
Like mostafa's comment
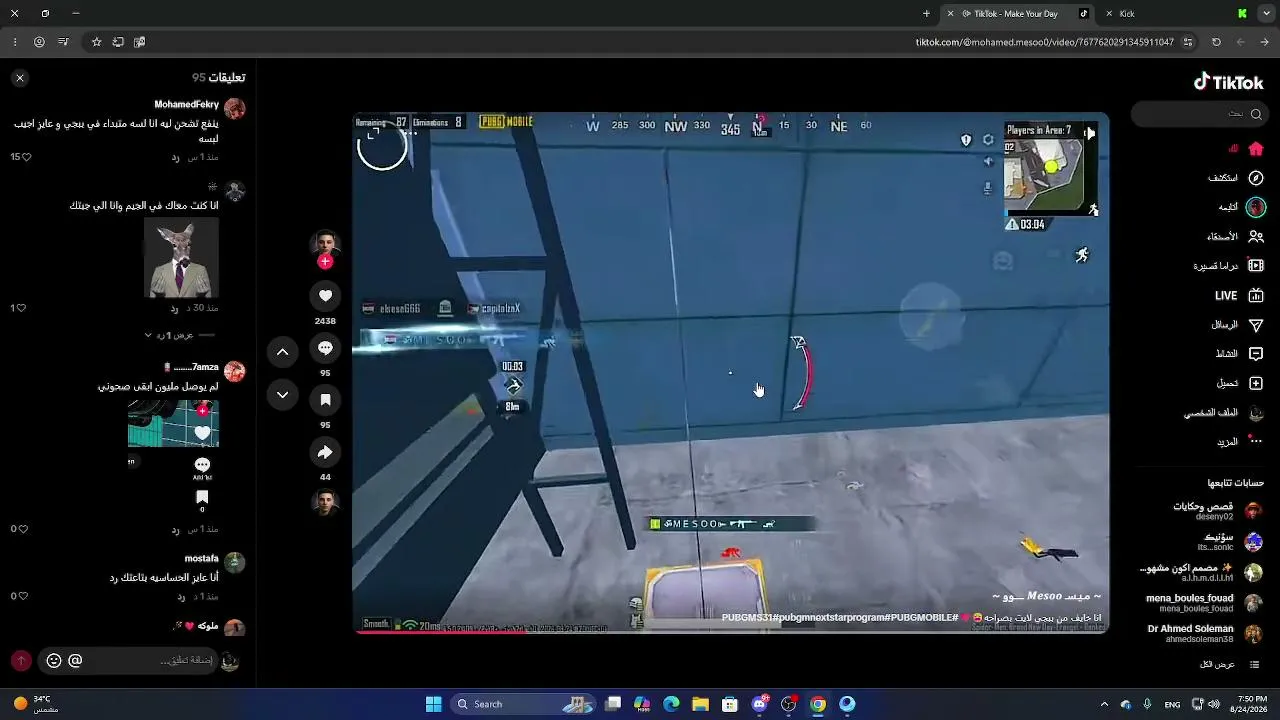22,596
